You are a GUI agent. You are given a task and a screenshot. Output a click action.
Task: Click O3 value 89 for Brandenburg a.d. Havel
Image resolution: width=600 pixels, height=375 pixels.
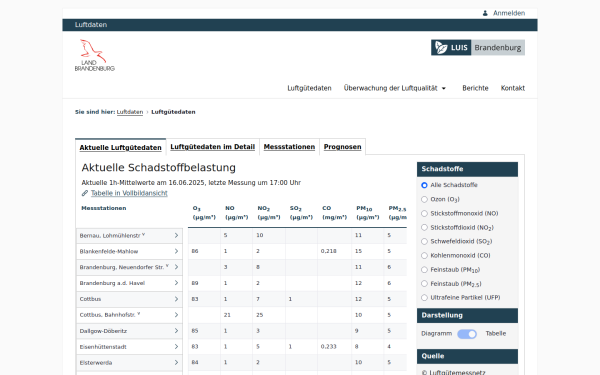point(195,283)
